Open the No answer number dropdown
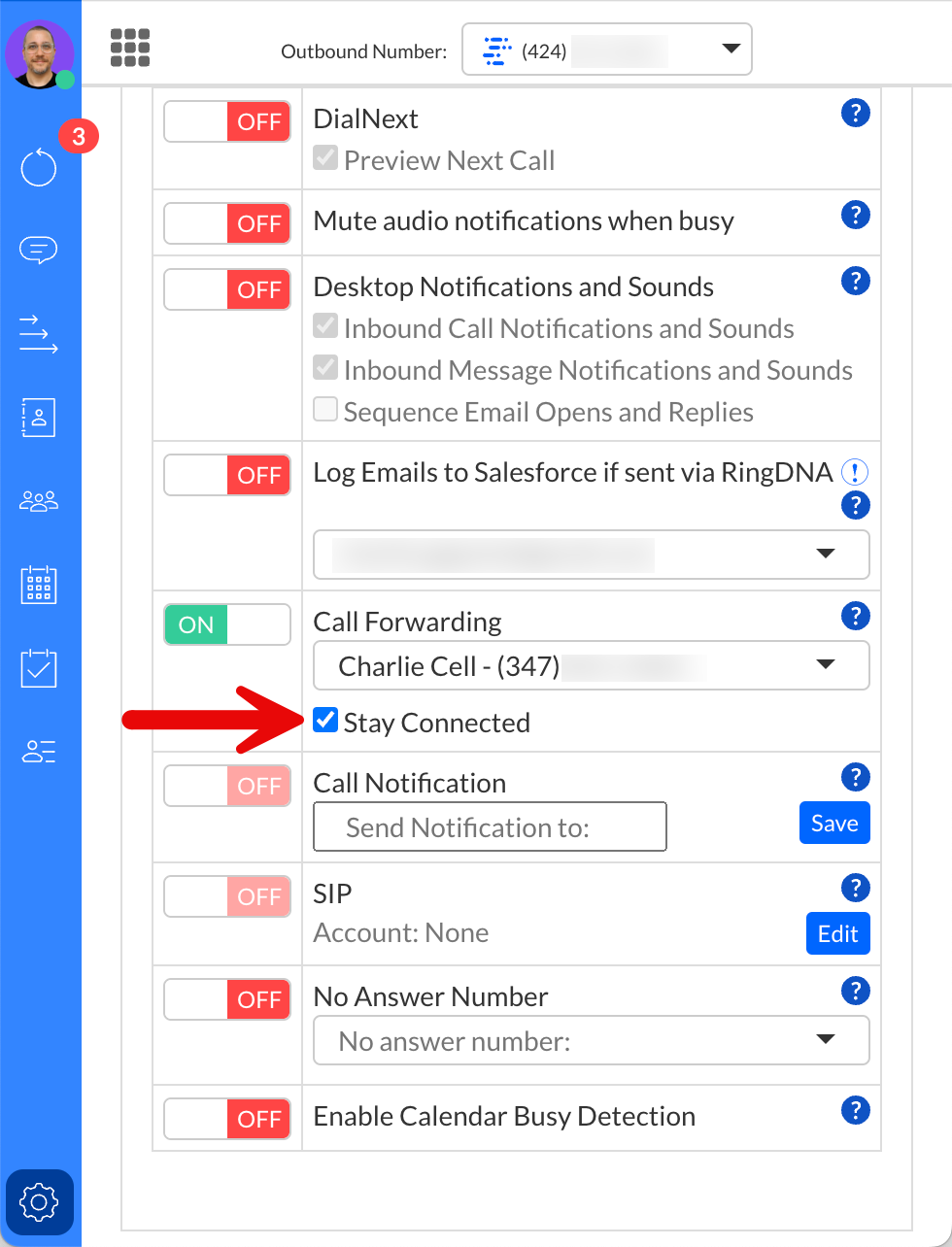Screen dimensions: 952x1247 (x=591, y=1041)
